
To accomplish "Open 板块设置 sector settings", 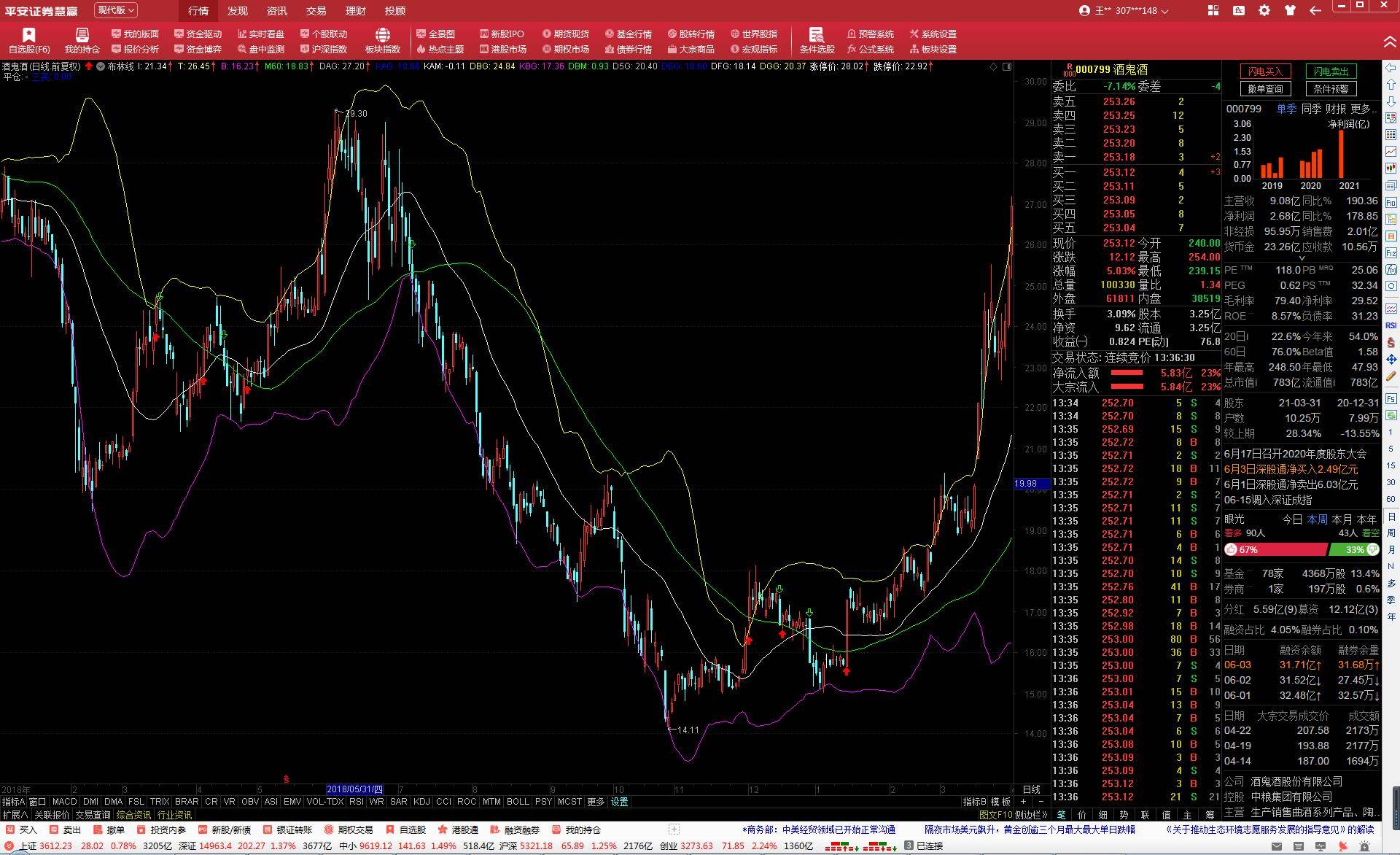I will point(933,50).
